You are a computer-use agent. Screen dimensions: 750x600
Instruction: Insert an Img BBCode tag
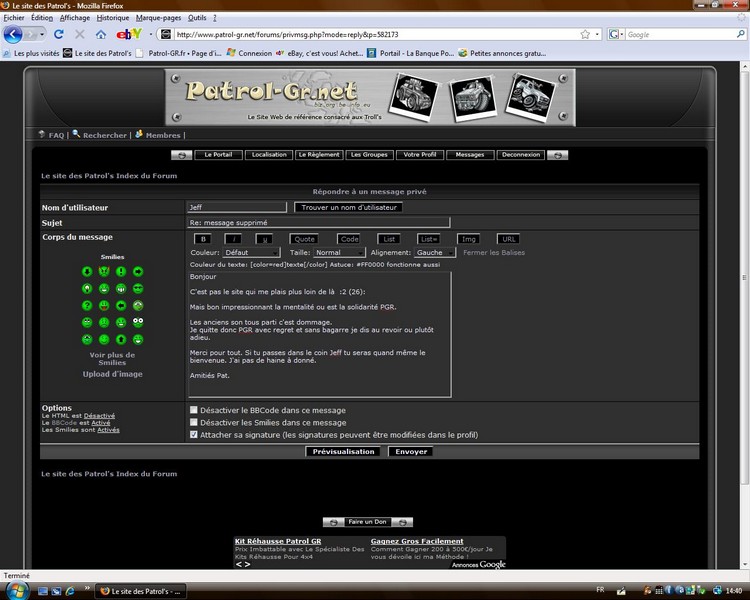(468, 239)
